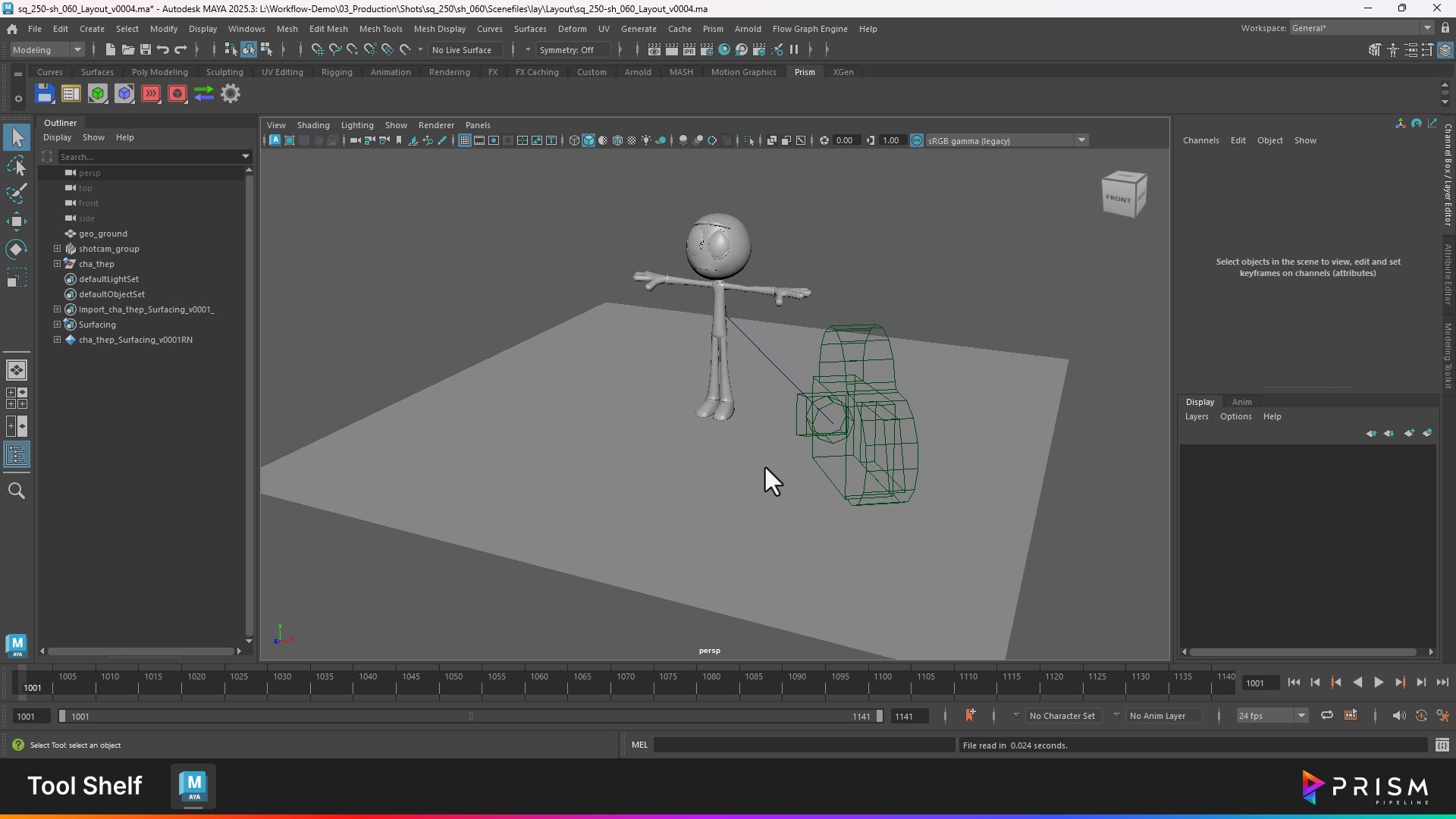This screenshot has height=819, width=1456.
Task: Click the search magnifier icon in sidebar
Action: click(x=17, y=491)
